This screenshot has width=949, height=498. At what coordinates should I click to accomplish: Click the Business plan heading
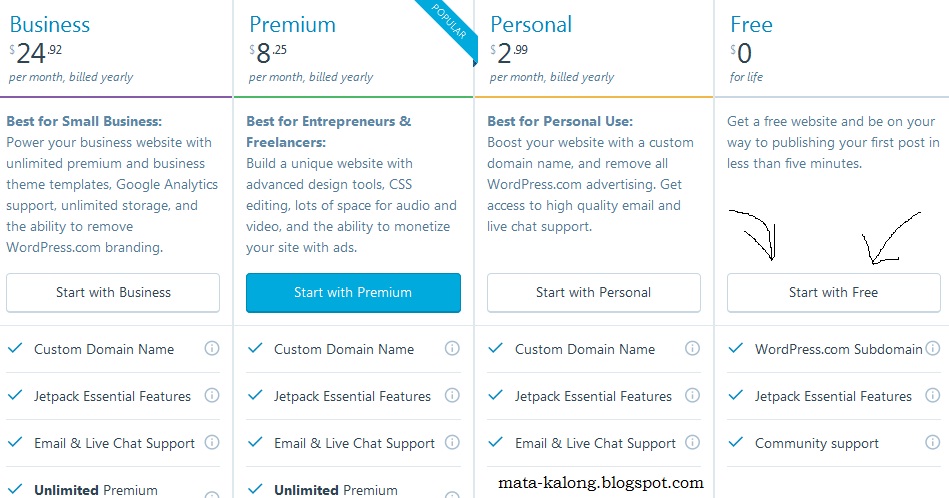click(x=50, y=25)
